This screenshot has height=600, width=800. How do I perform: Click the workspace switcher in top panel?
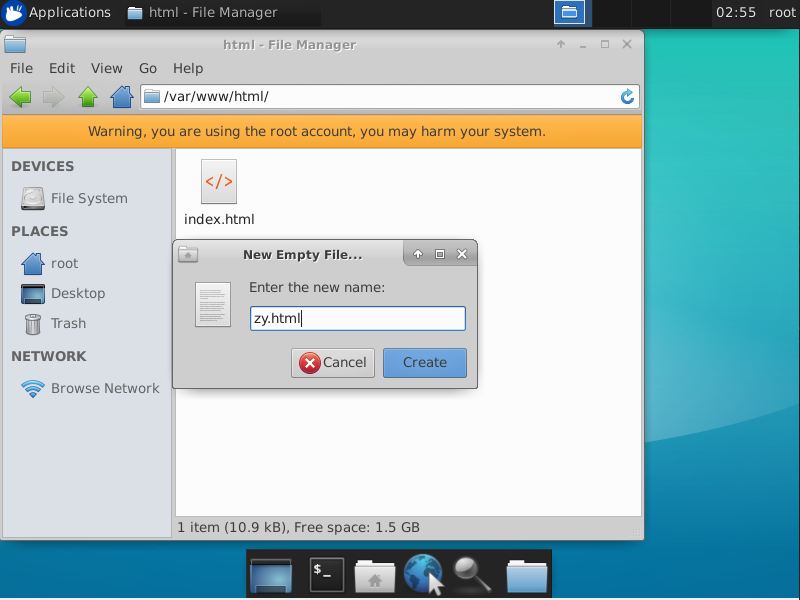pos(570,12)
